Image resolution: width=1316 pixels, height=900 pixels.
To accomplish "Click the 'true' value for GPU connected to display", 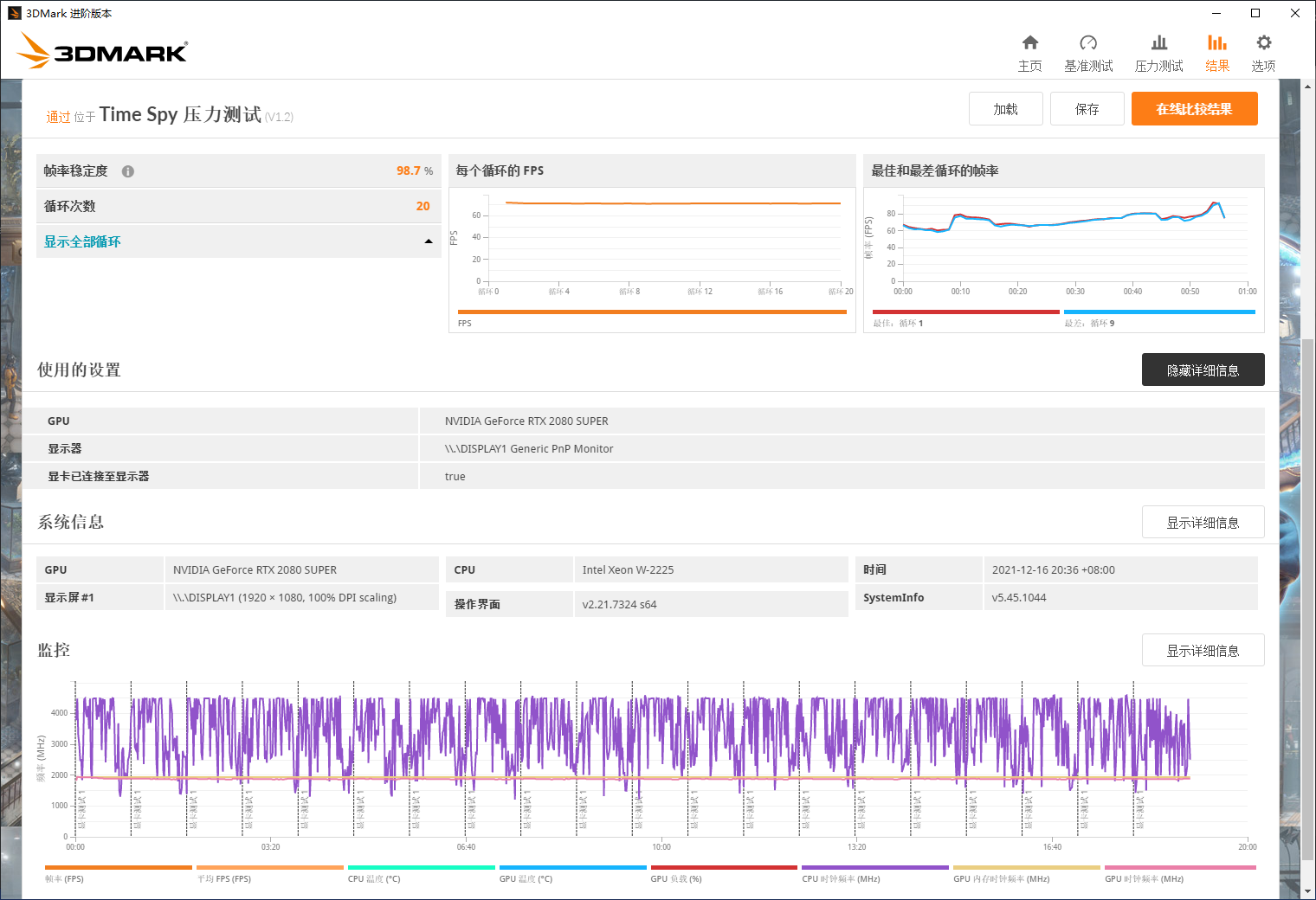I will pos(455,476).
